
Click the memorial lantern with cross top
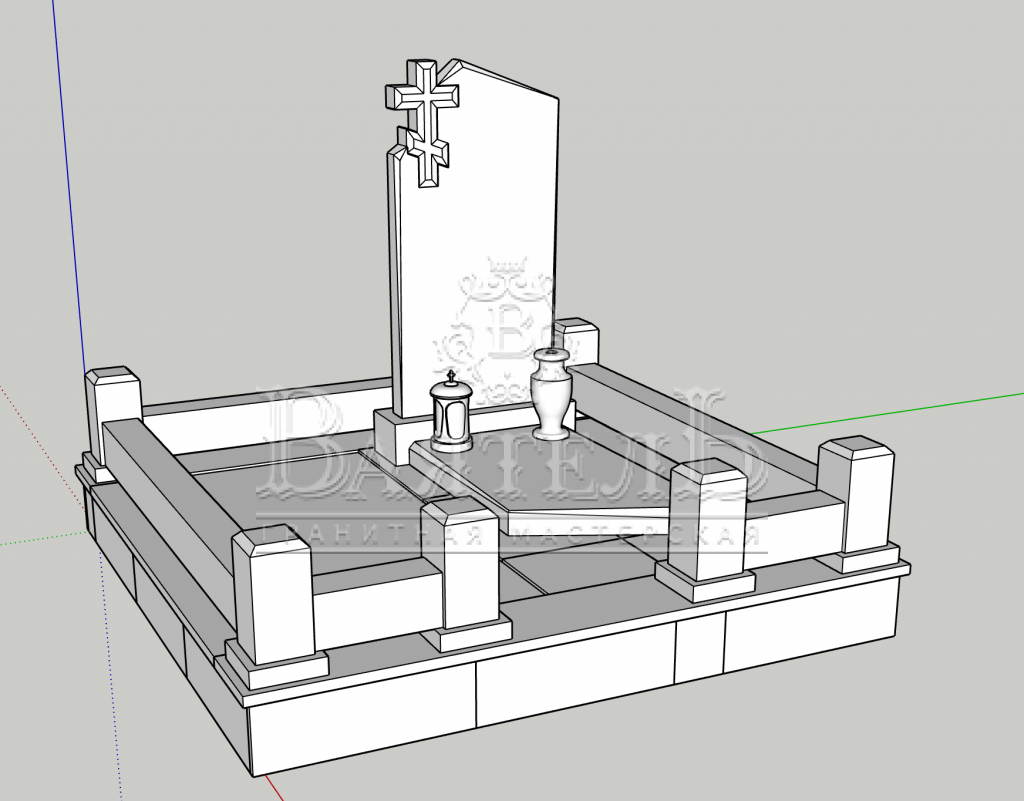point(450,412)
